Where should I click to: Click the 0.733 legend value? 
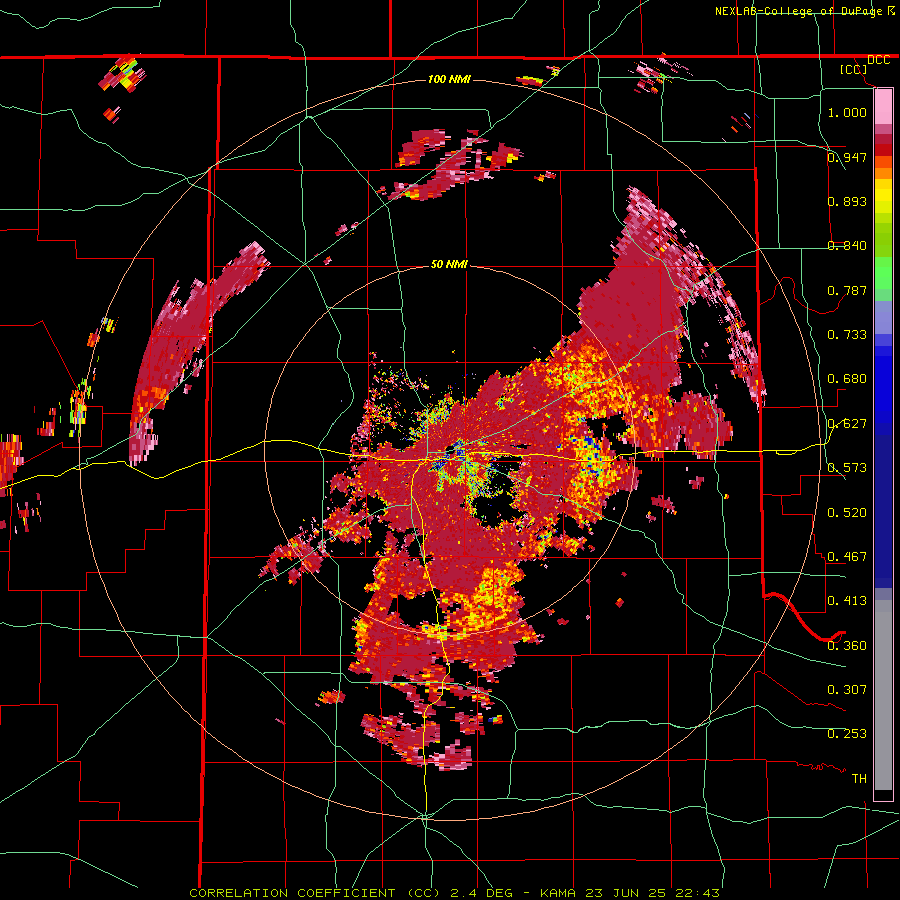847,335
